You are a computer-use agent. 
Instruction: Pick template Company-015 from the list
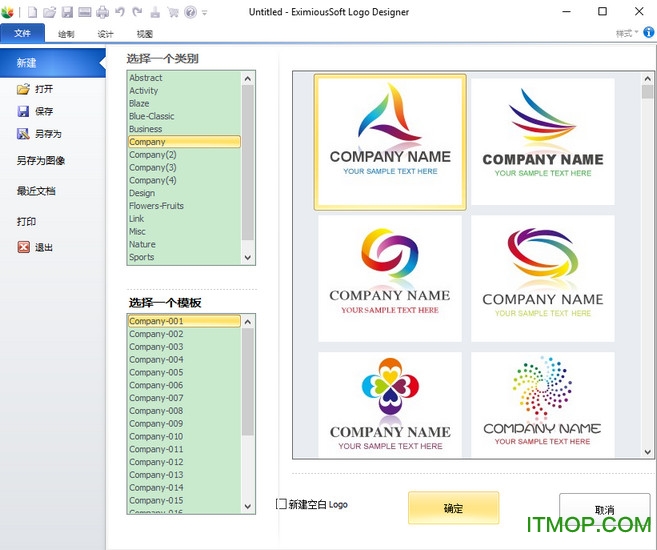tap(184, 500)
